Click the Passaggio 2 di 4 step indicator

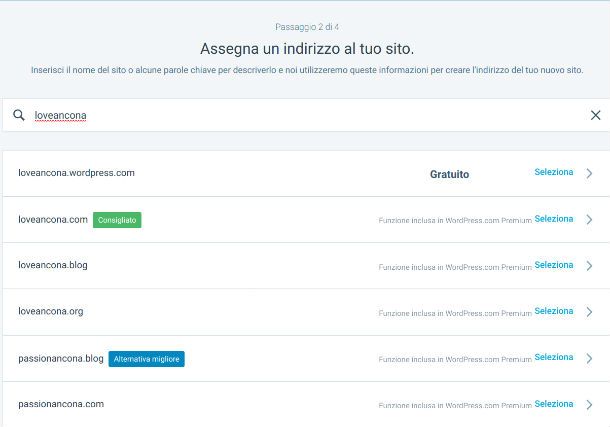307,27
